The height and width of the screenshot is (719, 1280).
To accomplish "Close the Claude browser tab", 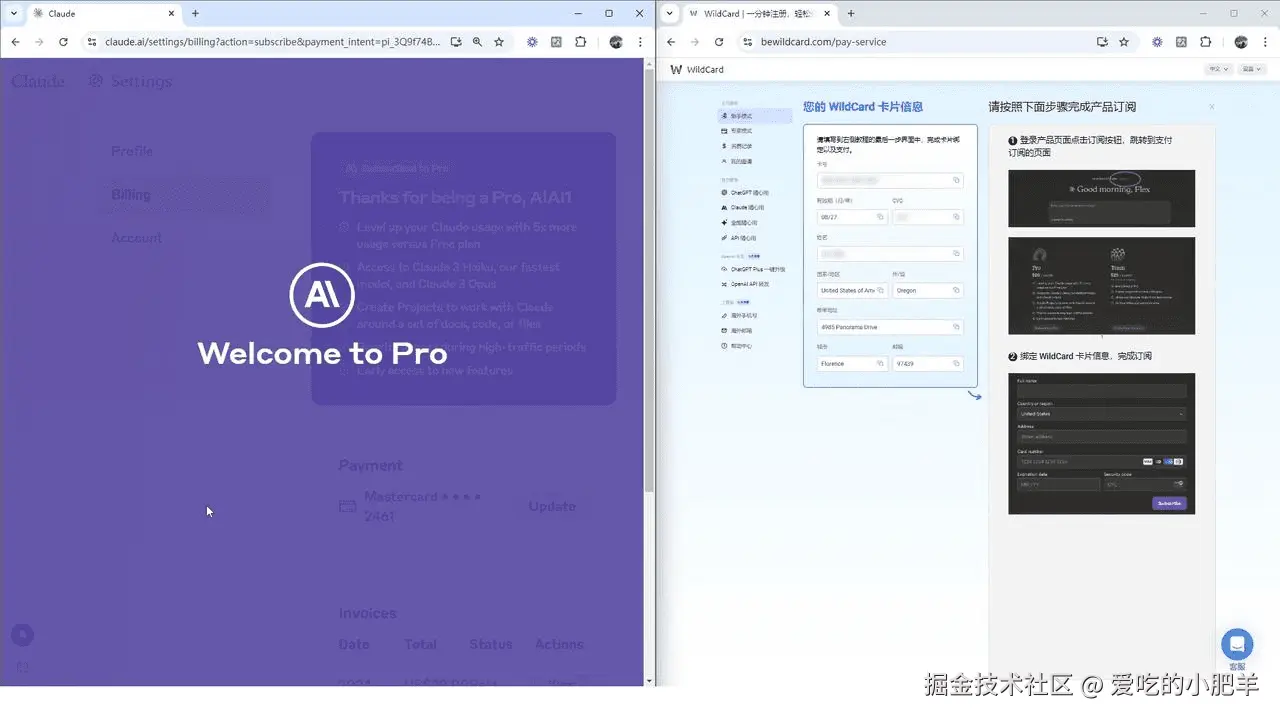I will point(171,14).
